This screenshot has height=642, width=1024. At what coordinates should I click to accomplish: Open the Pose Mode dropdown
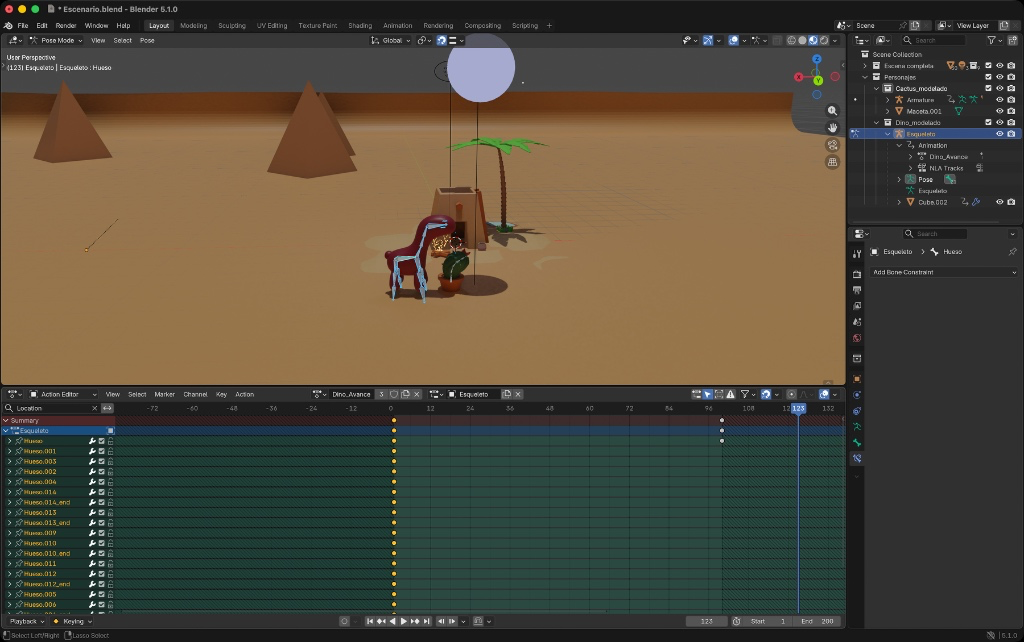point(55,40)
